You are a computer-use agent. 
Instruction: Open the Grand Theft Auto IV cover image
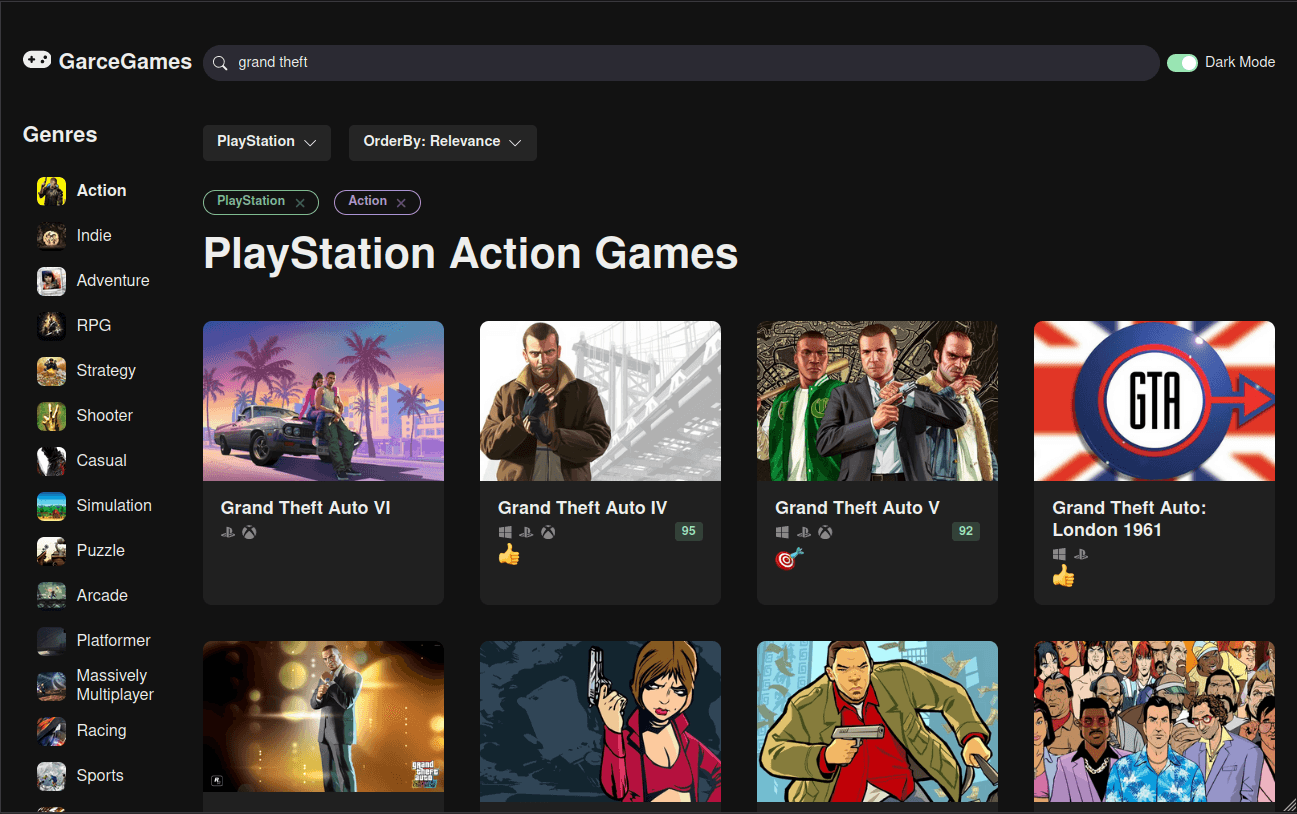[x=600, y=401]
